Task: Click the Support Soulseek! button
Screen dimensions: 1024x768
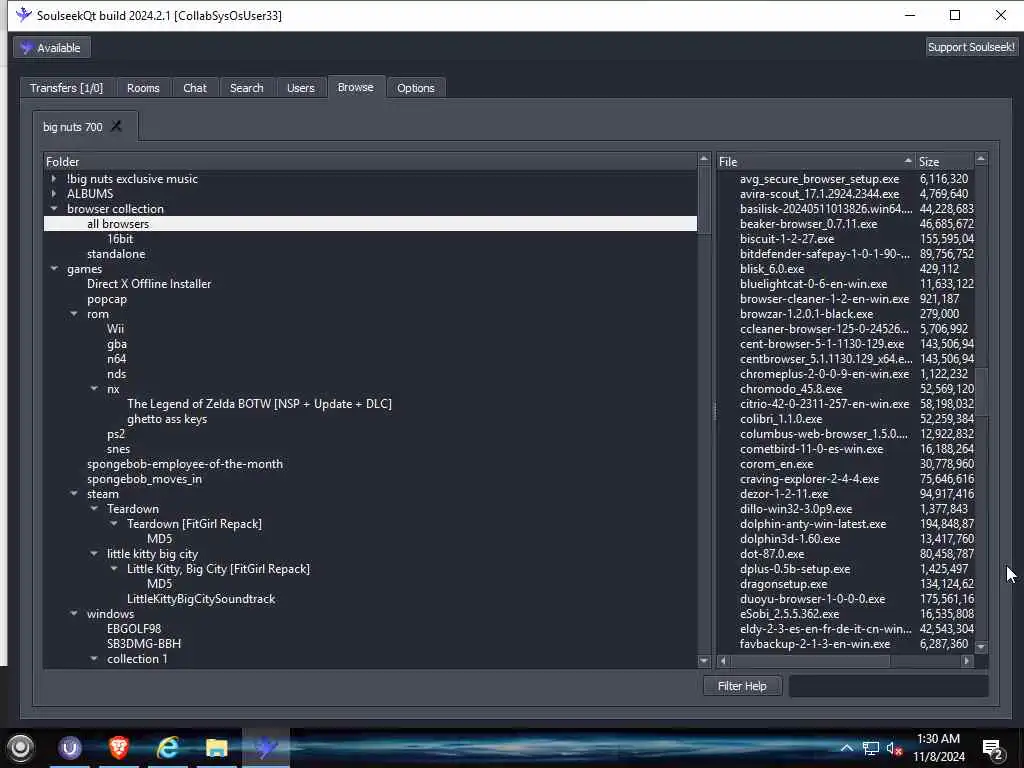Action: 971,47
